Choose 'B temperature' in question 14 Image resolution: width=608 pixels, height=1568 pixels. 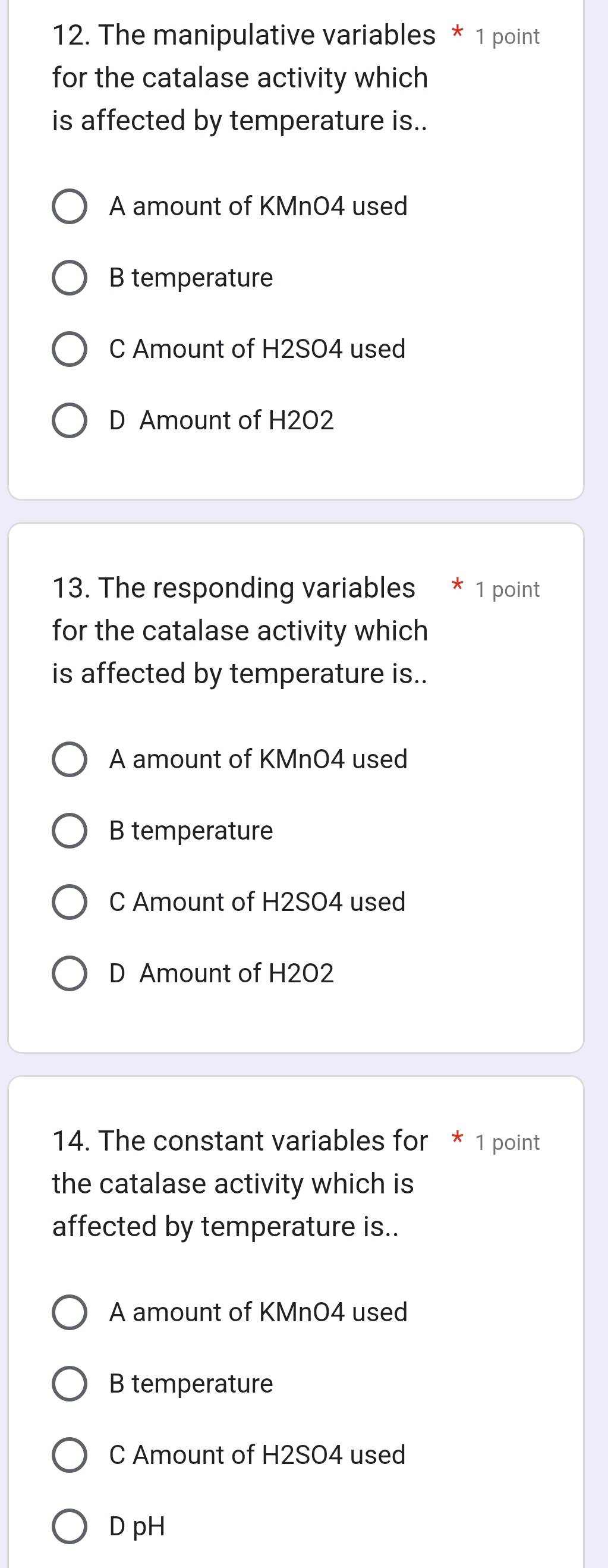(x=69, y=1384)
